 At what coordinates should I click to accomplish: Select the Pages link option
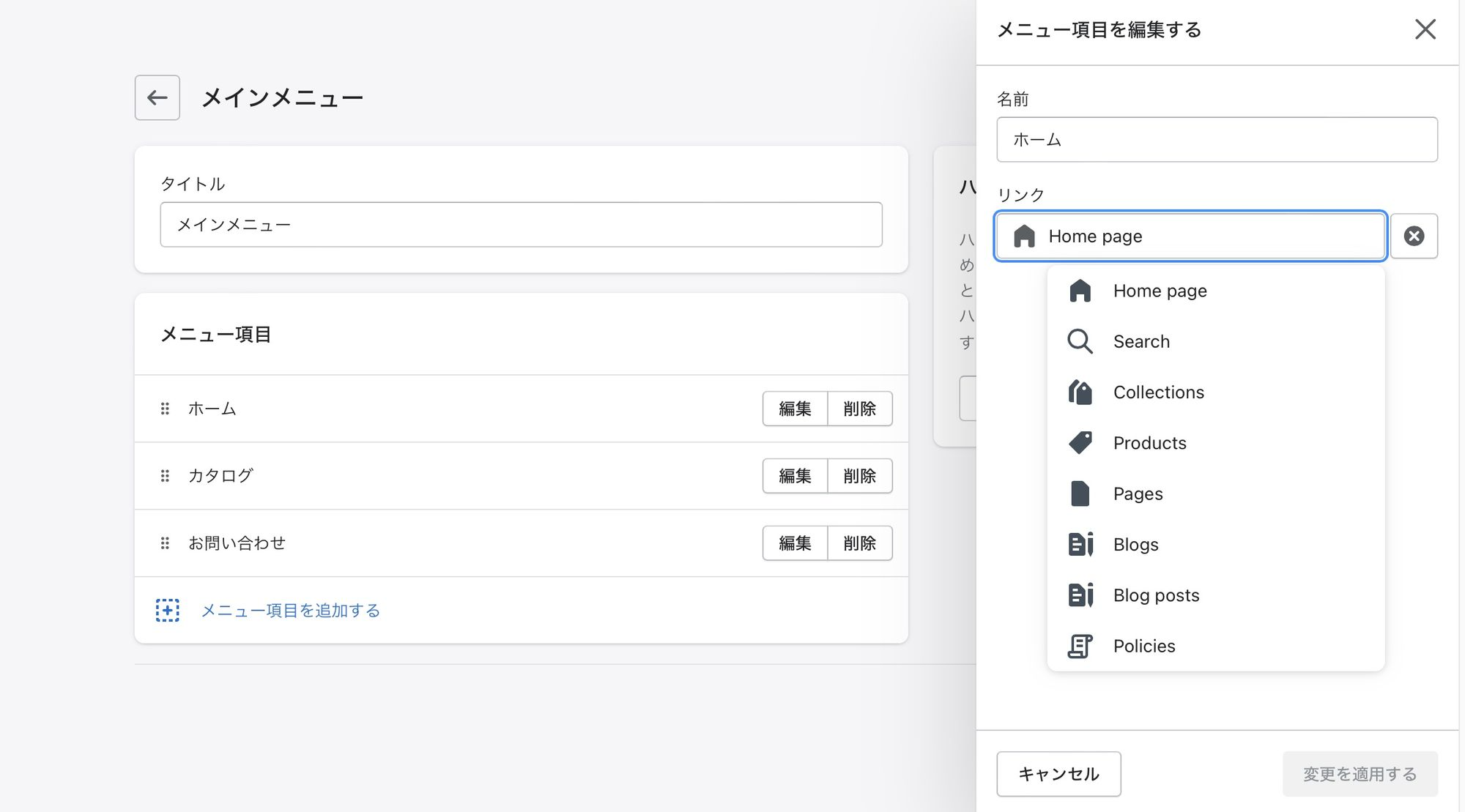pos(1138,494)
